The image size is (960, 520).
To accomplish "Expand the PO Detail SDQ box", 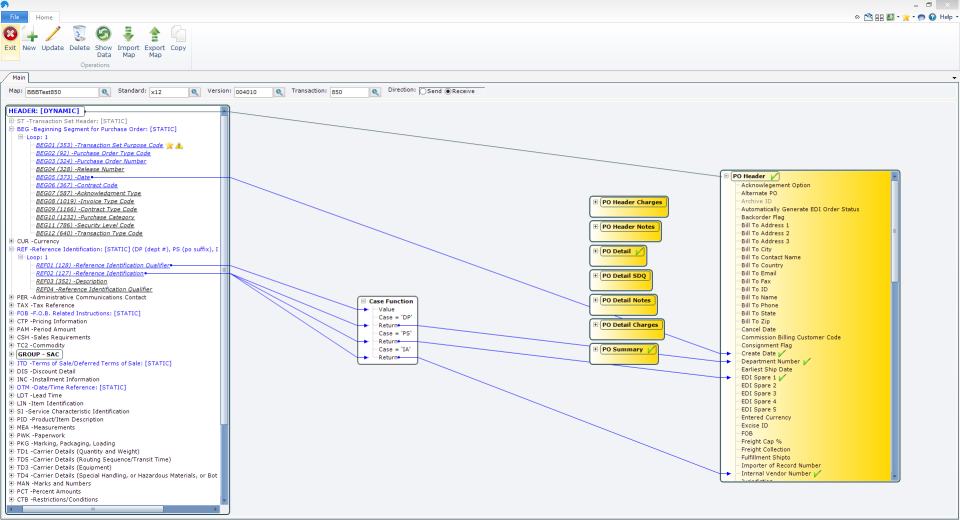I will [596, 276].
